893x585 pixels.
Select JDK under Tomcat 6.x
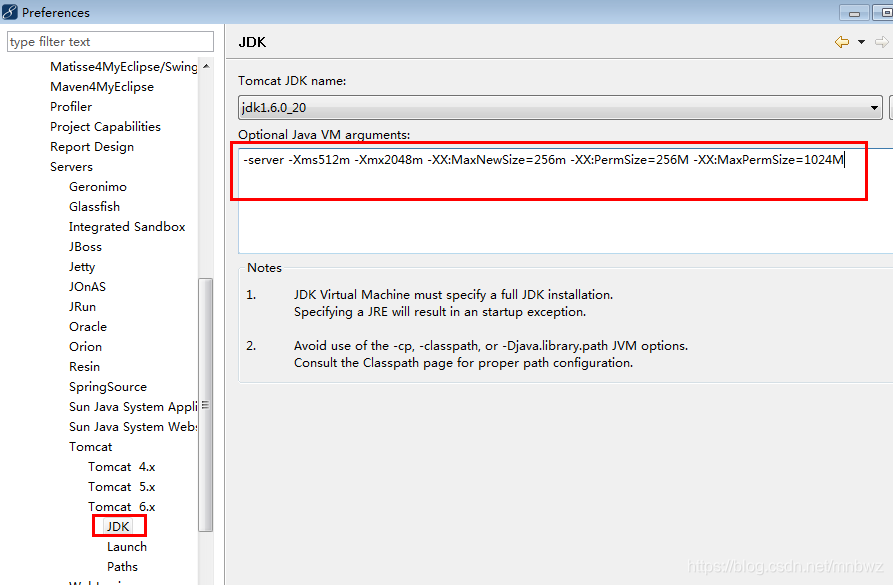(118, 526)
